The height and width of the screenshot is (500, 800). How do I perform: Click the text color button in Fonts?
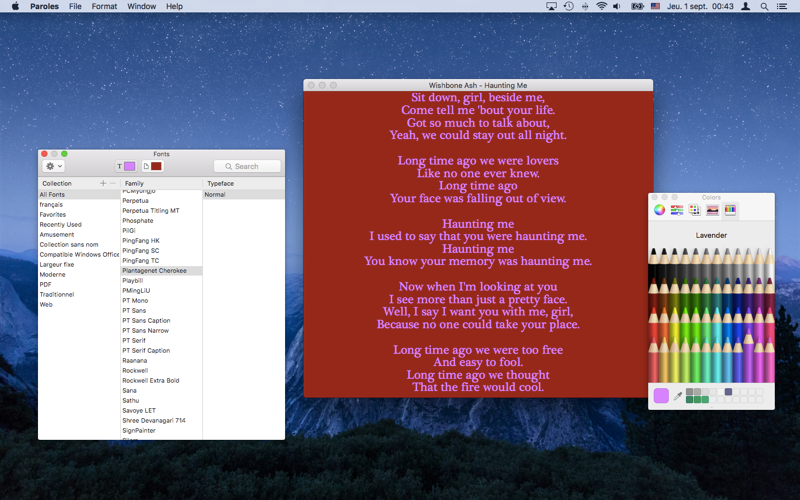(126, 166)
